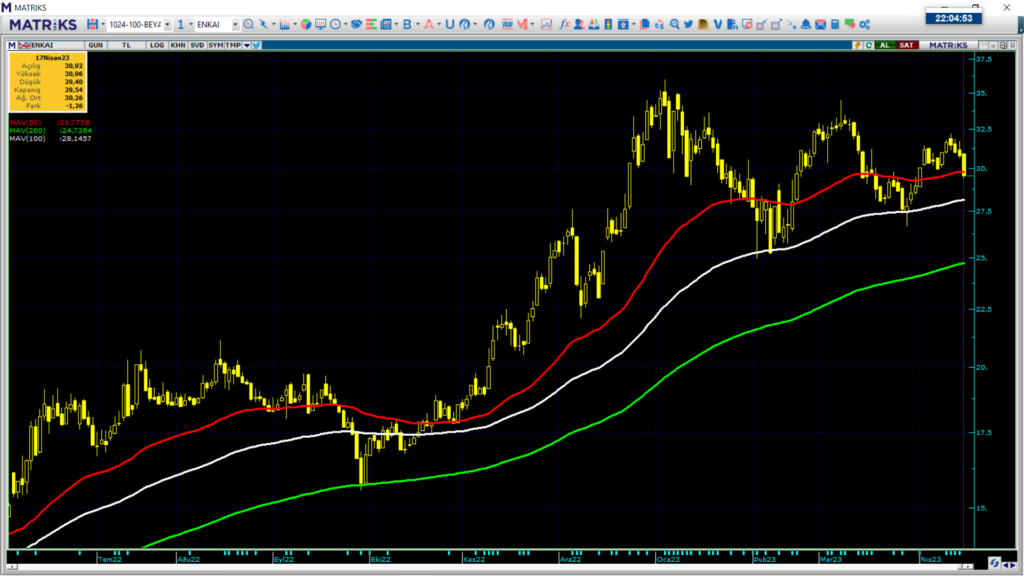
Task: Click the save floppy disk icon
Action: tap(92, 24)
